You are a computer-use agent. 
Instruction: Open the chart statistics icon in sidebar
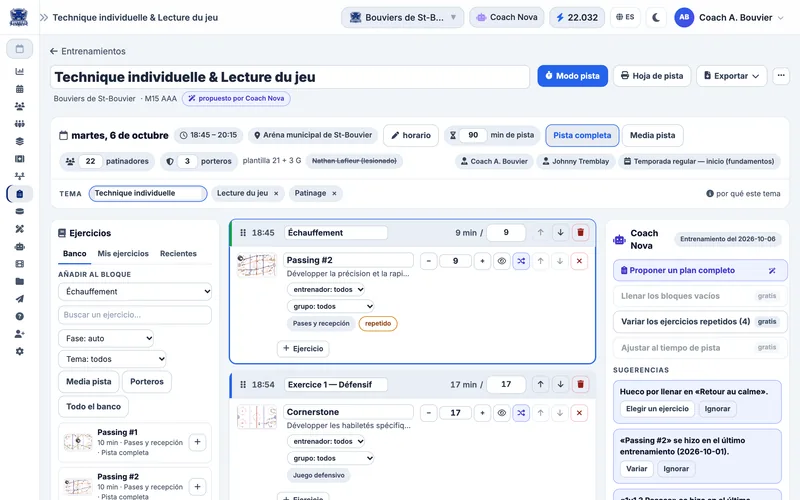[x=19, y=71]
